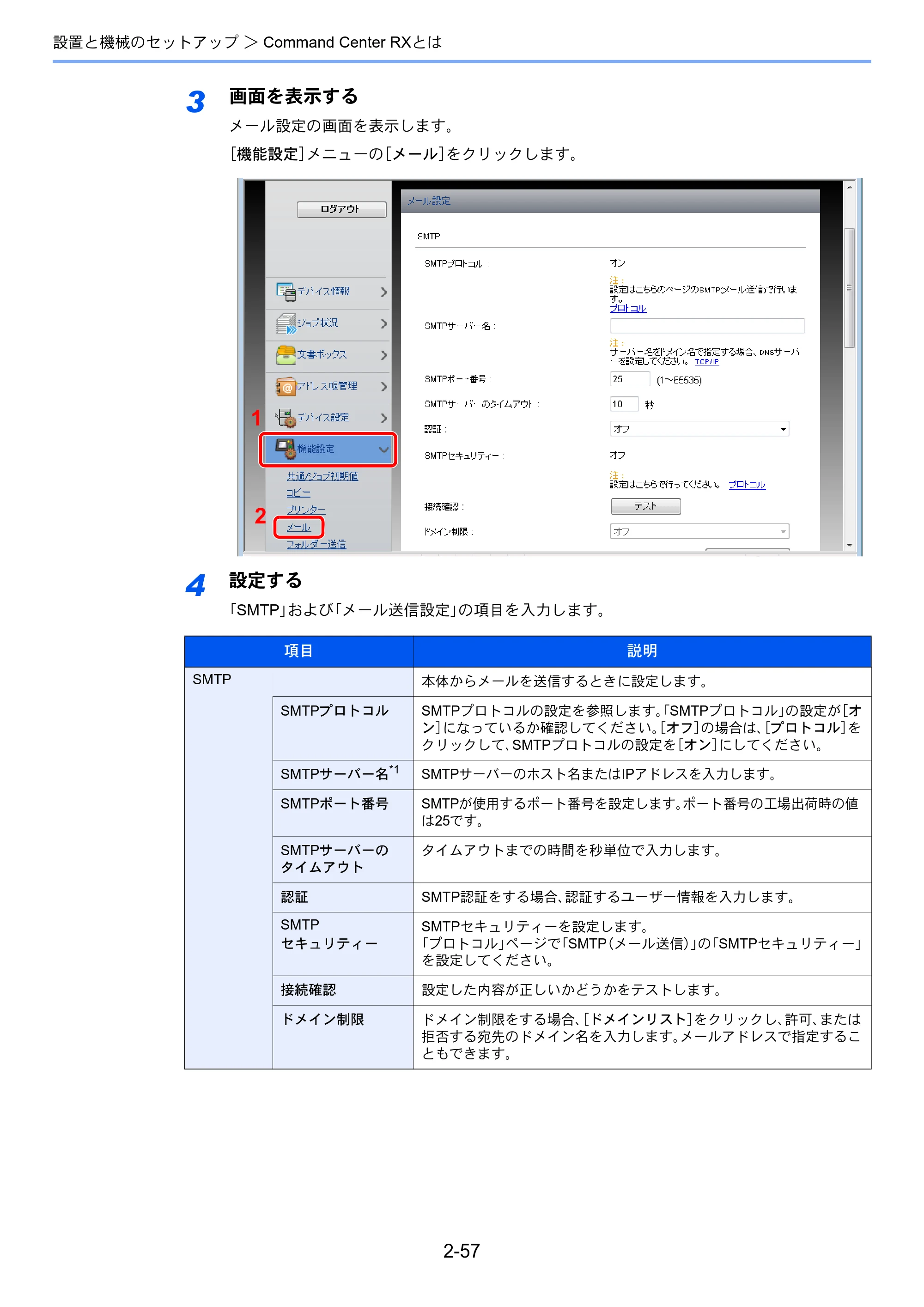Open the ドメイン制限 domain restriction dropdown

click(699, 531)
